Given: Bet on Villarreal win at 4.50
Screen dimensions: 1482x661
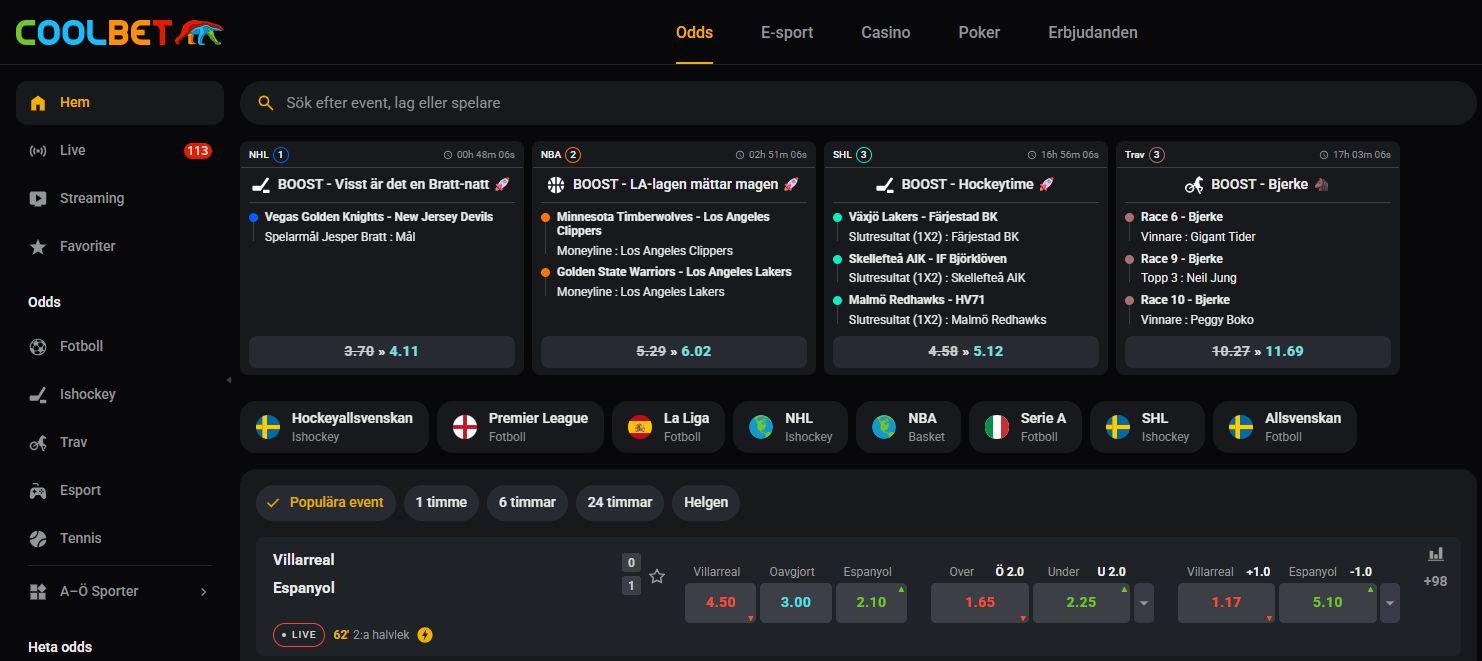Looking at the screenshot, I should tap(720, 602).
